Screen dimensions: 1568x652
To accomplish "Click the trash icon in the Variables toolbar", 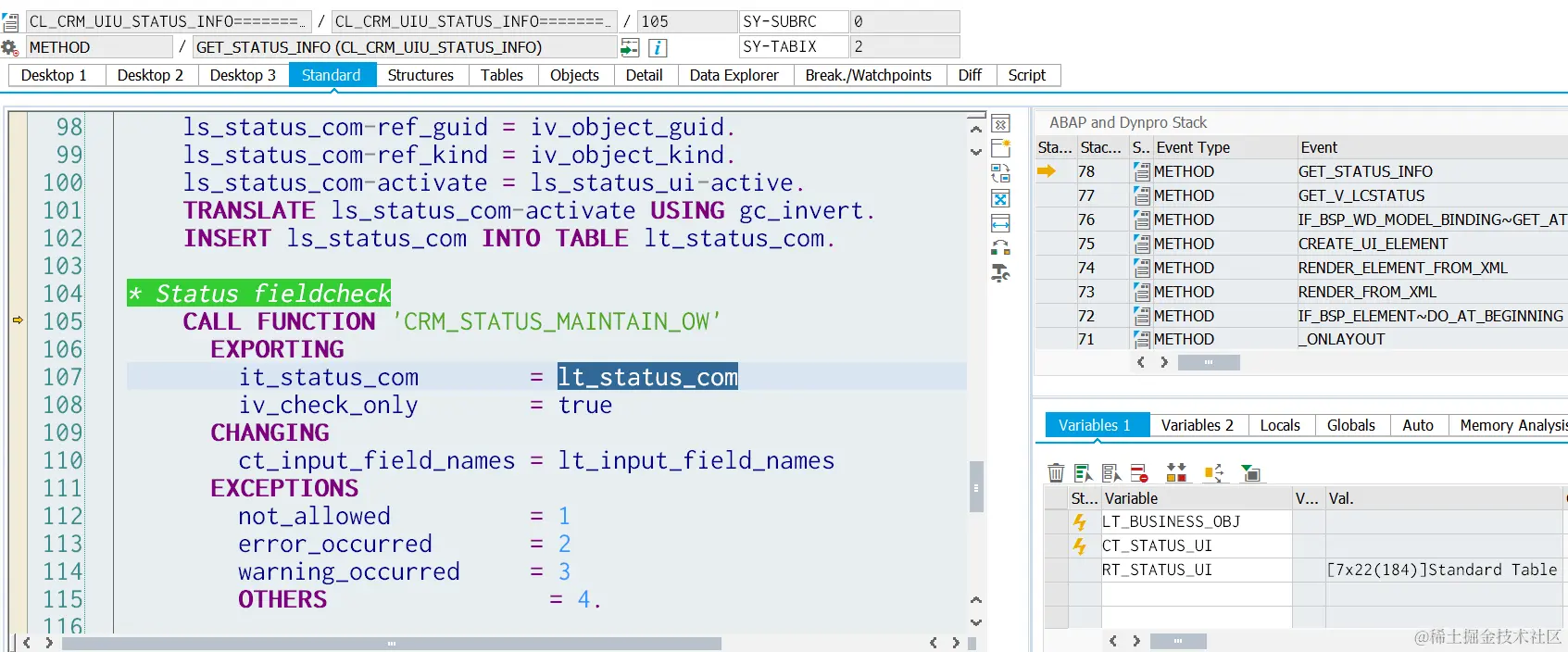I will point(1056,473).
